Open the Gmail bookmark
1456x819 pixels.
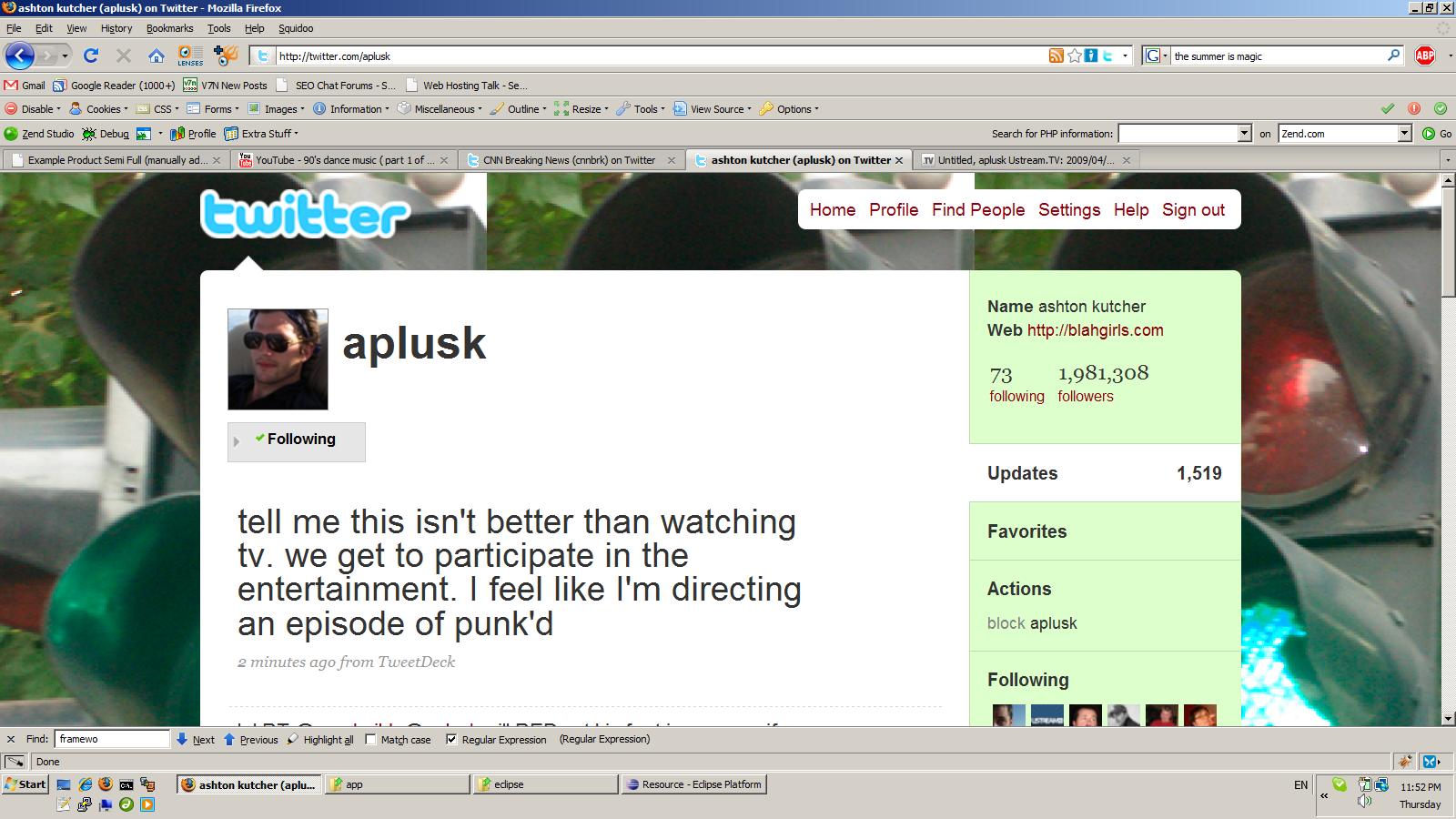[x=25, y=86]
